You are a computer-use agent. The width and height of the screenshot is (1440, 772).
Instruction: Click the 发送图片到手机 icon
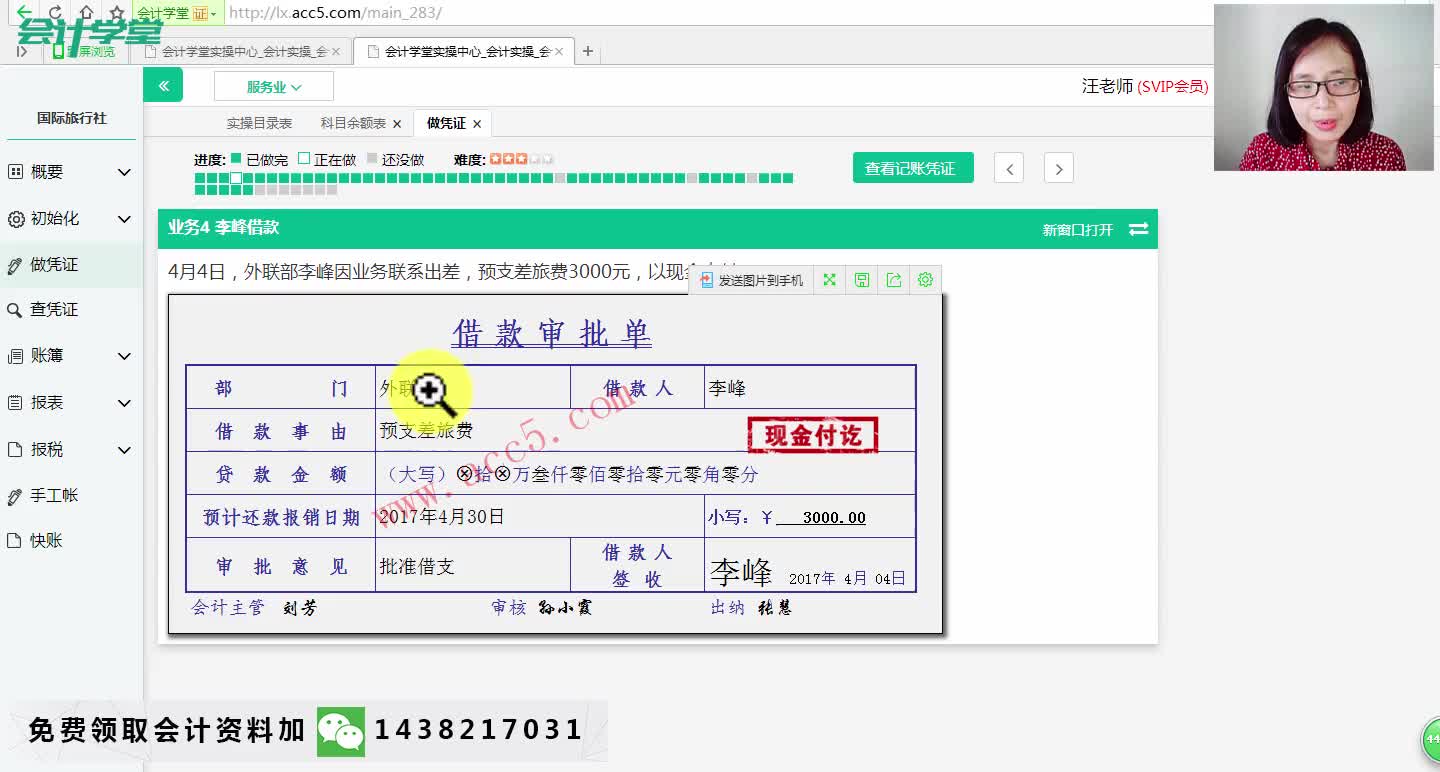tap(752, 279)
